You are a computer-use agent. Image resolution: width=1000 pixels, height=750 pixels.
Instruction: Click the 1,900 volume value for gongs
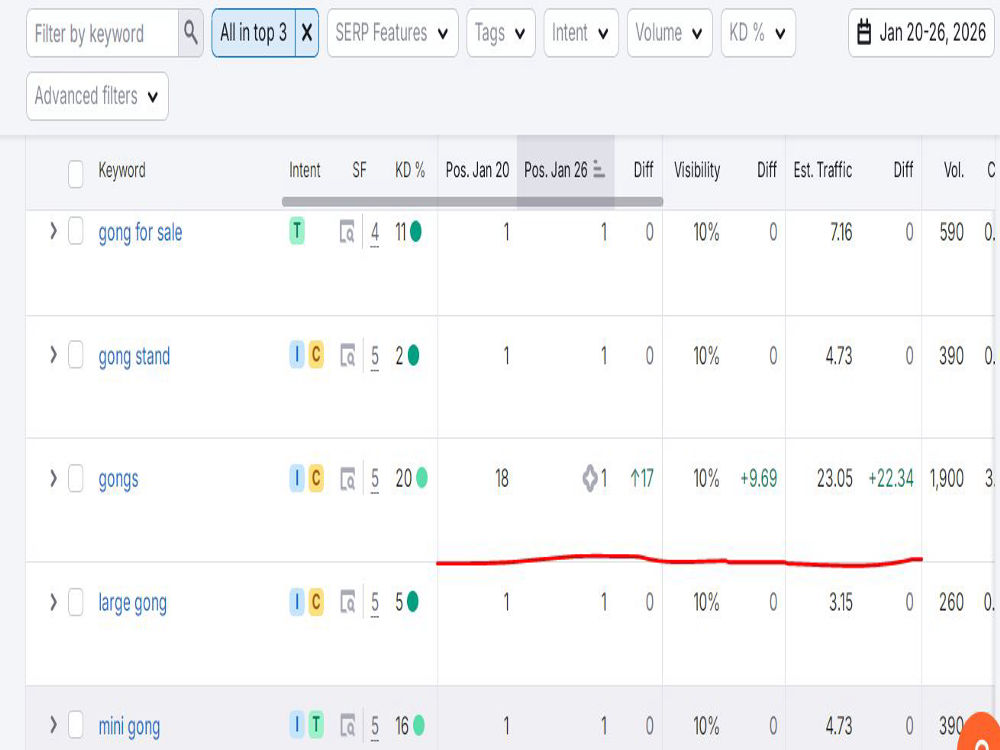(x=946, y=478)
